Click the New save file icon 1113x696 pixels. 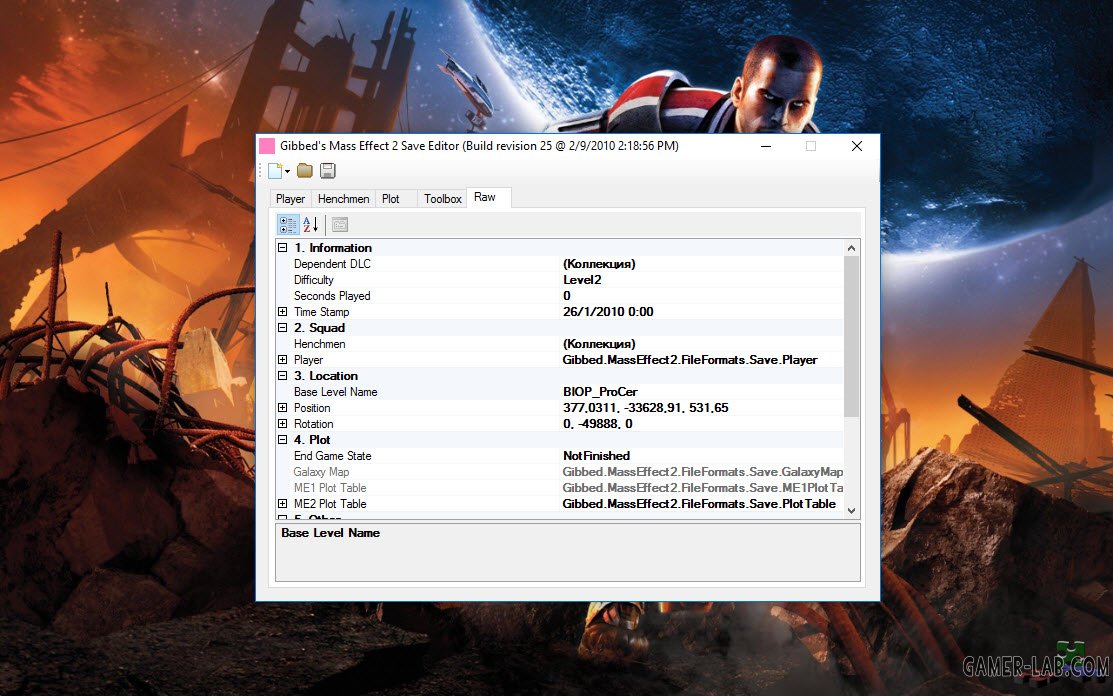275,171
